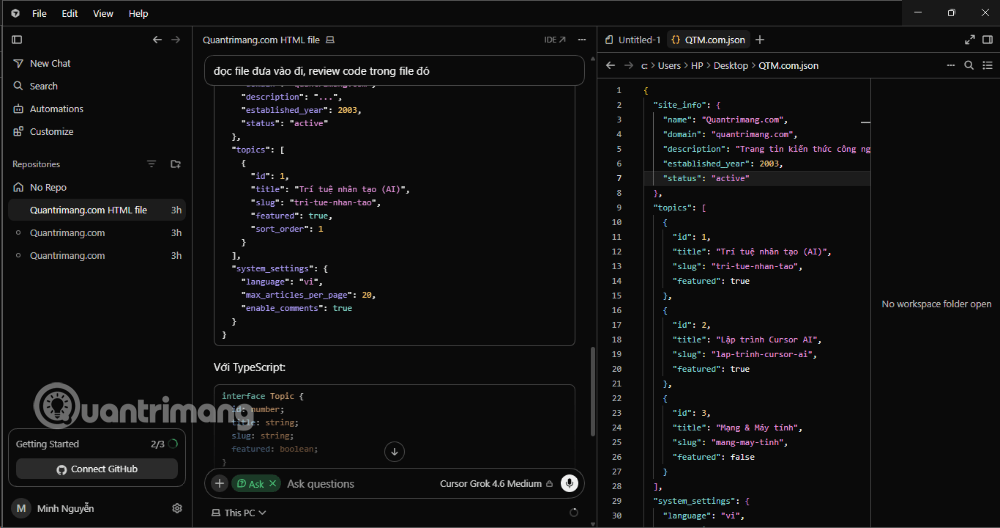Click "established_year": 2003 on editor line 6
This screenshot has width=1000, height=528.
pos(722,163)
